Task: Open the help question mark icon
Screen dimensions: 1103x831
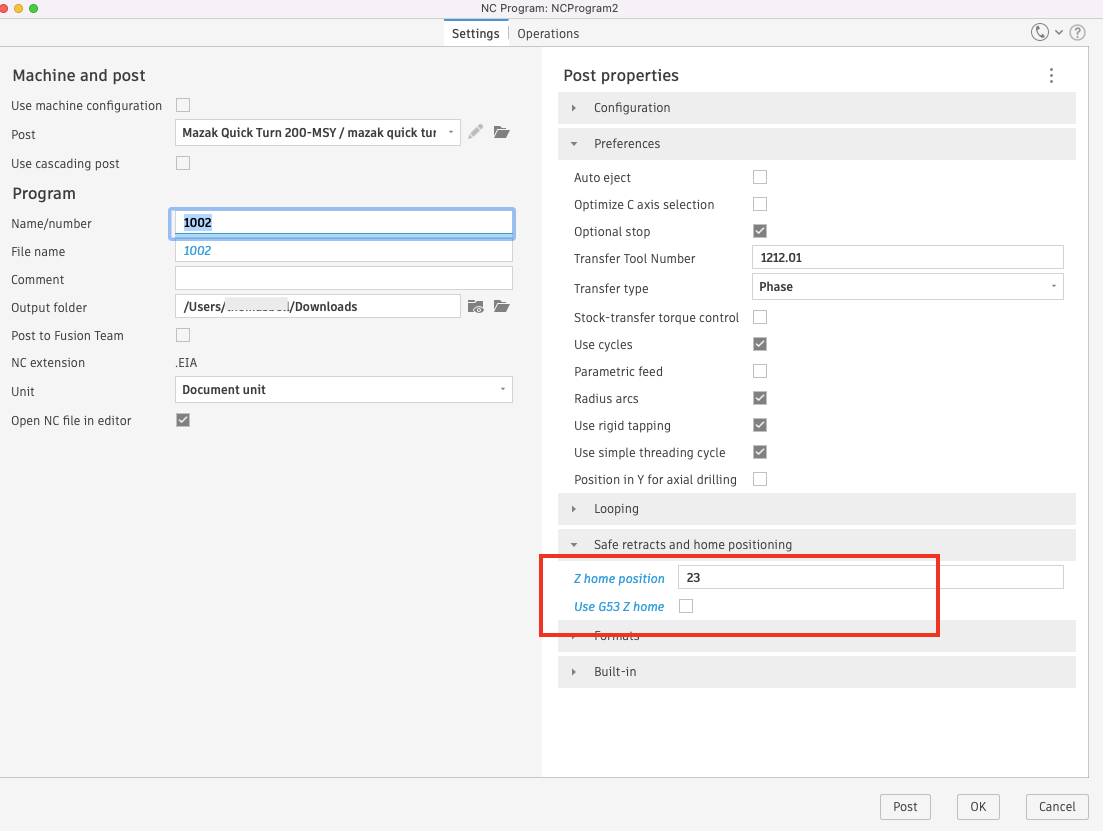Action: 1077,32
